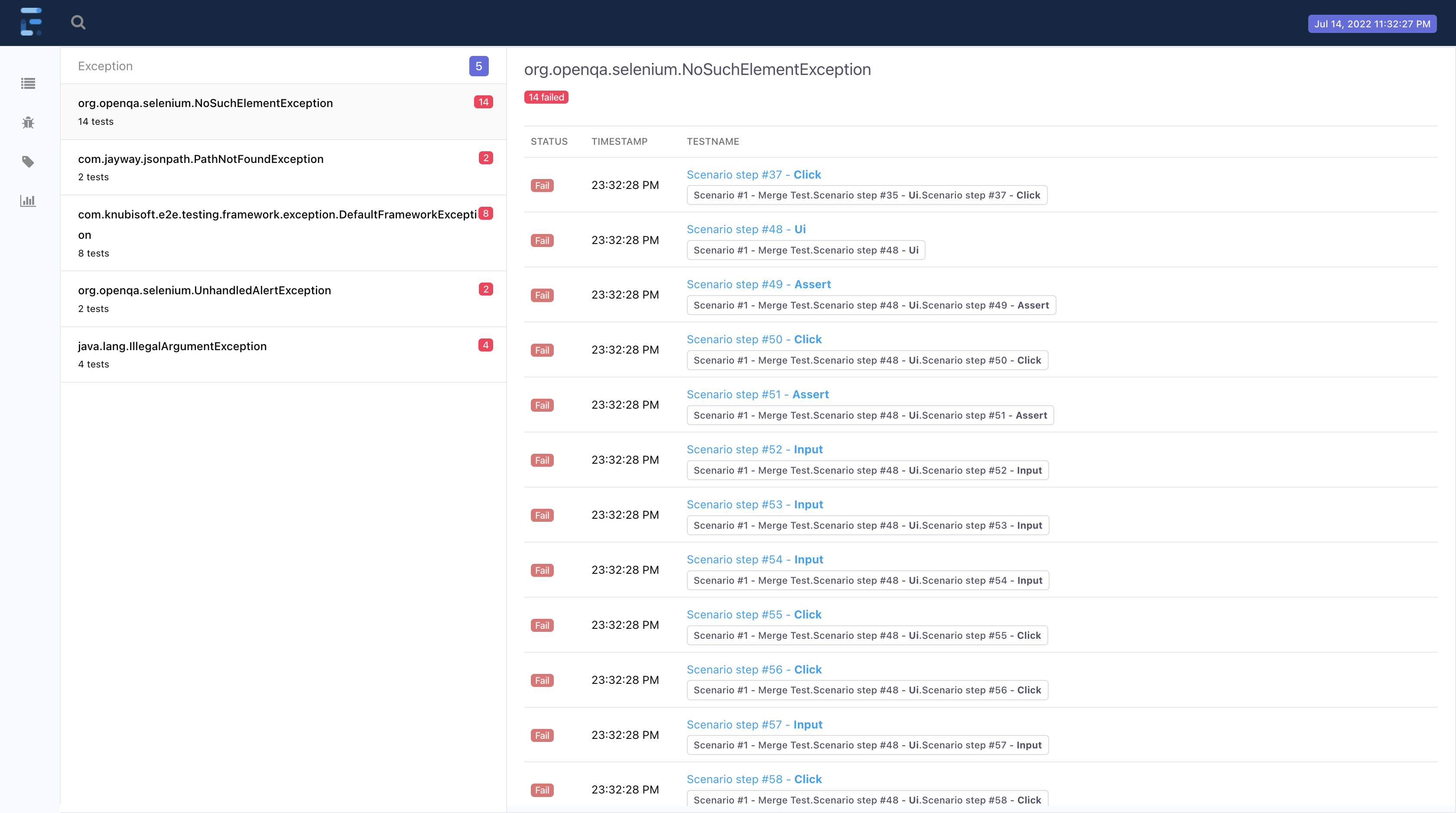
Task: Click the path box ending in step #55 - Click
Action: [868, 635]
